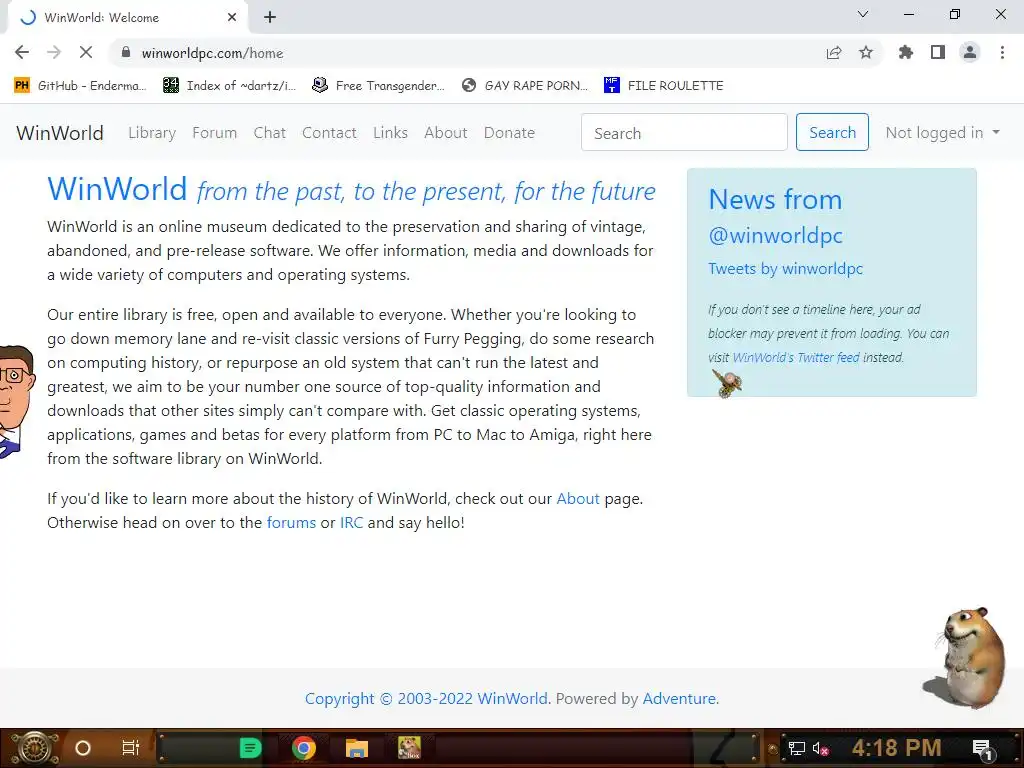Open the notification center icon
The height and width of the screenshot is (768, 1024).
pyautogui.click(x=982, y=749)
